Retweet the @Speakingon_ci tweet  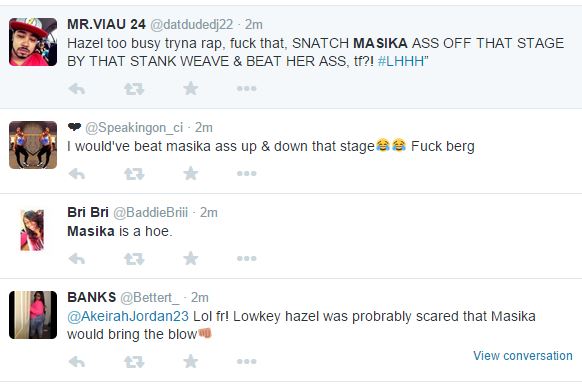[x=134, y=174]
